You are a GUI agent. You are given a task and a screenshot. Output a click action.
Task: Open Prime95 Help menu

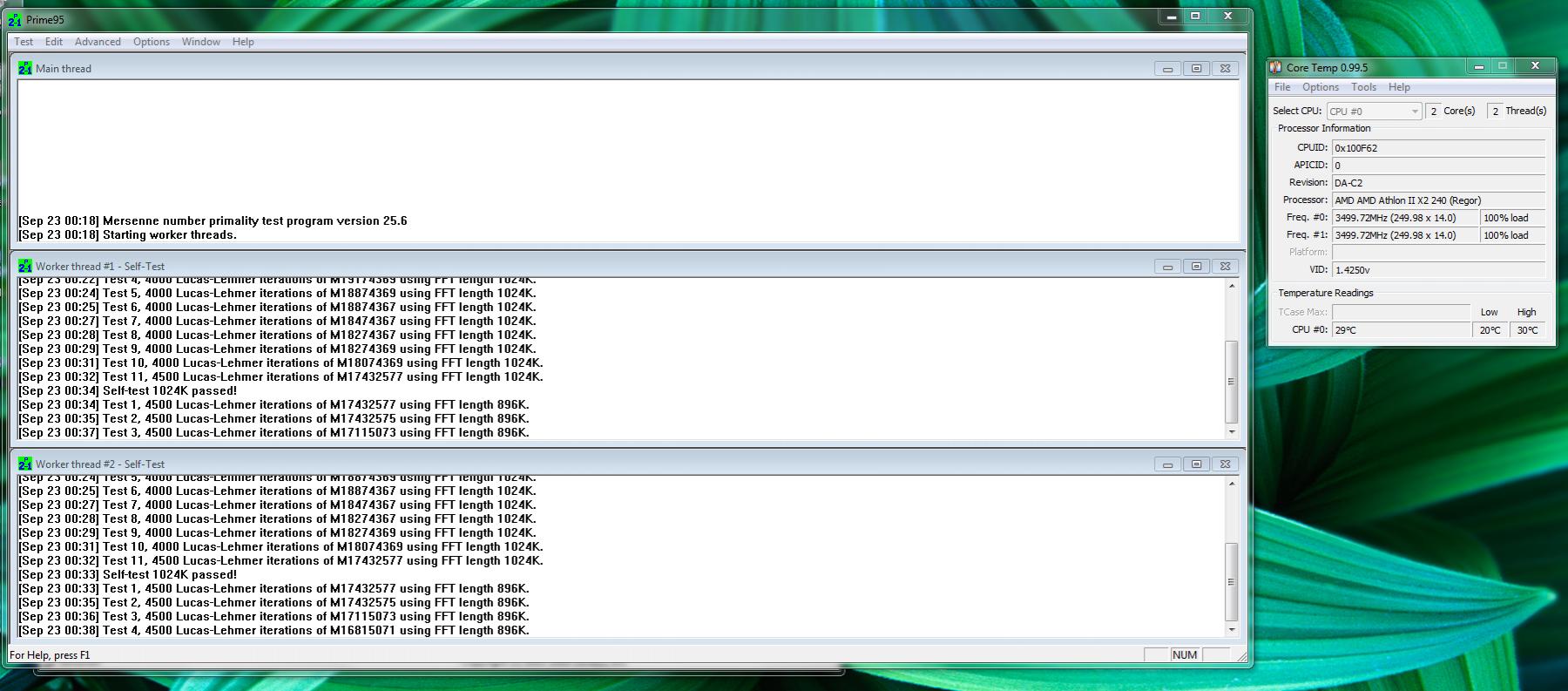(x=243, y=42)
